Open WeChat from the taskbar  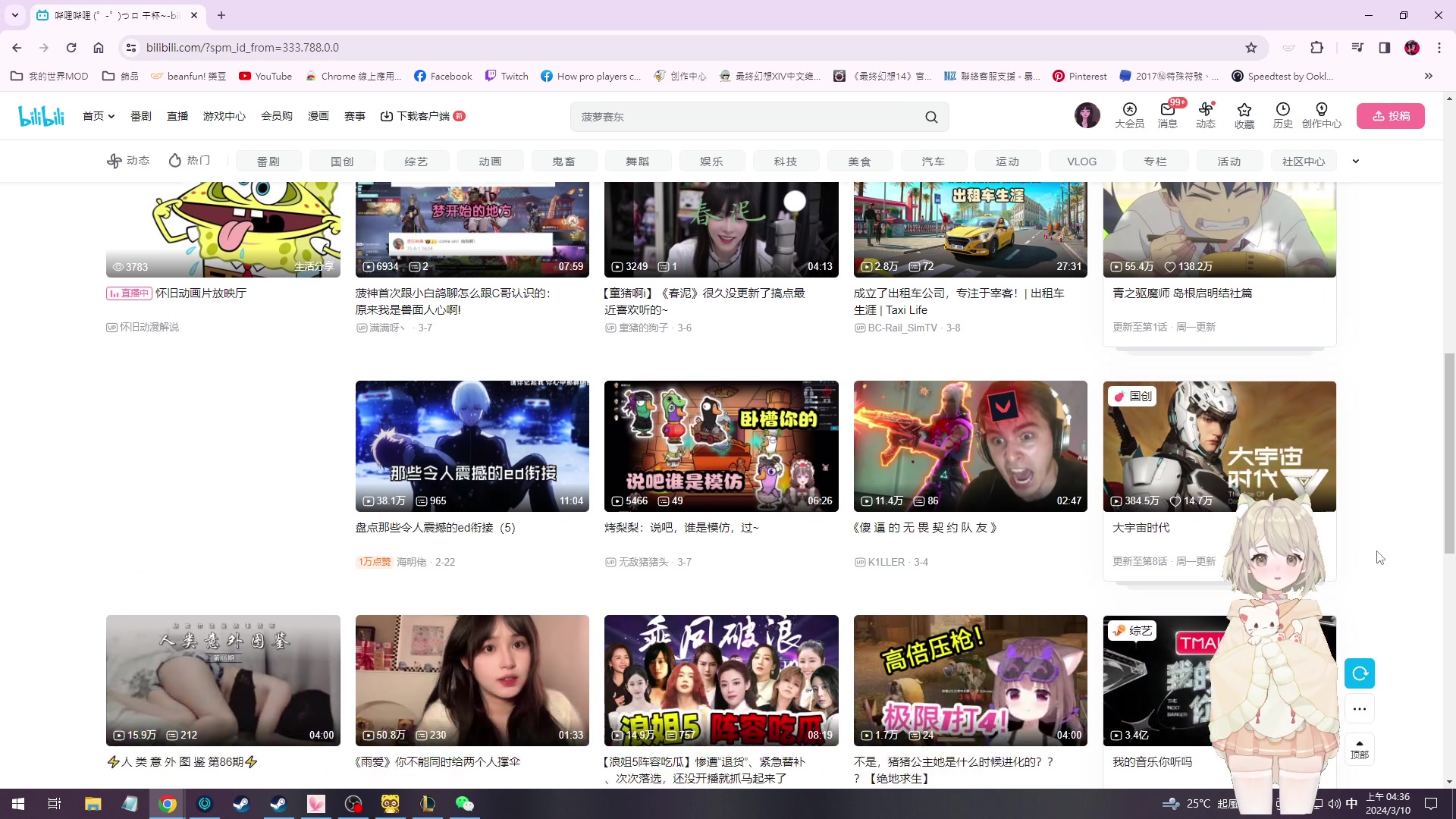coord(464,804)
